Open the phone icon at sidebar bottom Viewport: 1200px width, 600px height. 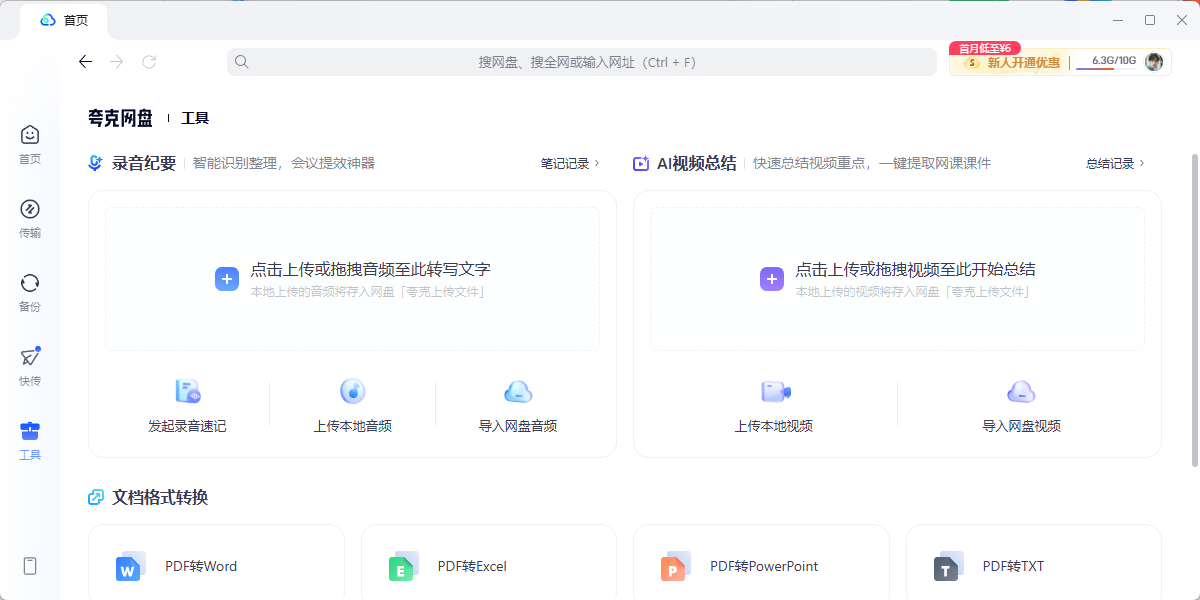(x=30, y=566)
